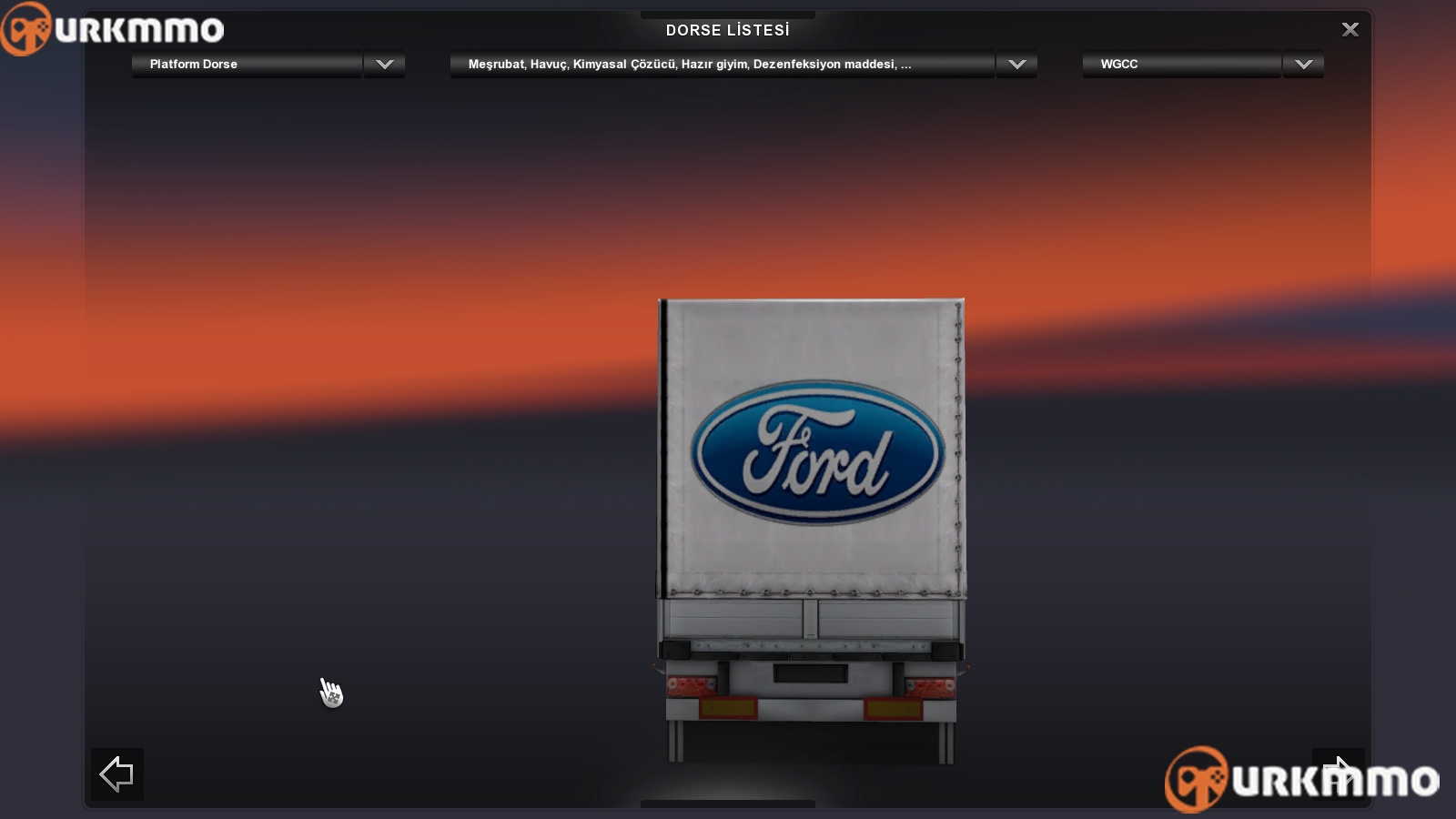The width and height of the screenshot is (1456, 819).
Task: Close the Dorse Listesi window
Action: tap(1350, 30)
